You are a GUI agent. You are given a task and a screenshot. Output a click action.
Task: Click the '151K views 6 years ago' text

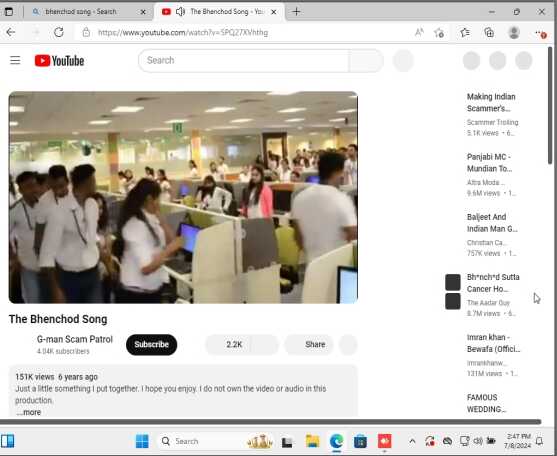pos(56,377)
